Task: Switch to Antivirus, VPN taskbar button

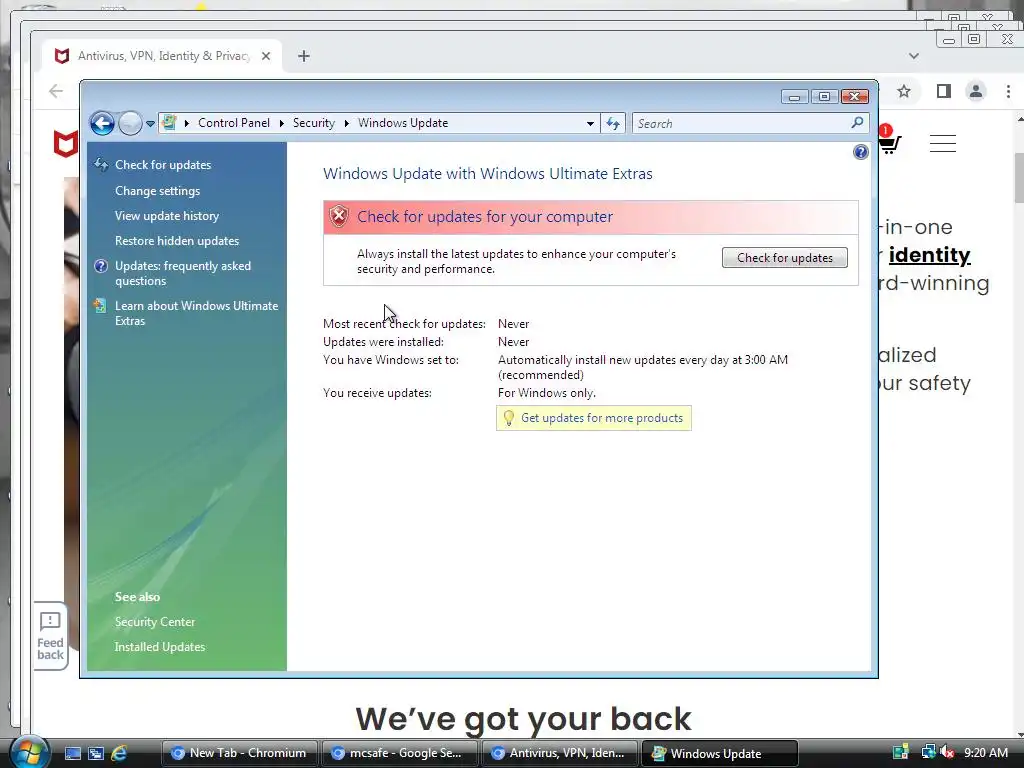Action: click(x=559, y=753)
